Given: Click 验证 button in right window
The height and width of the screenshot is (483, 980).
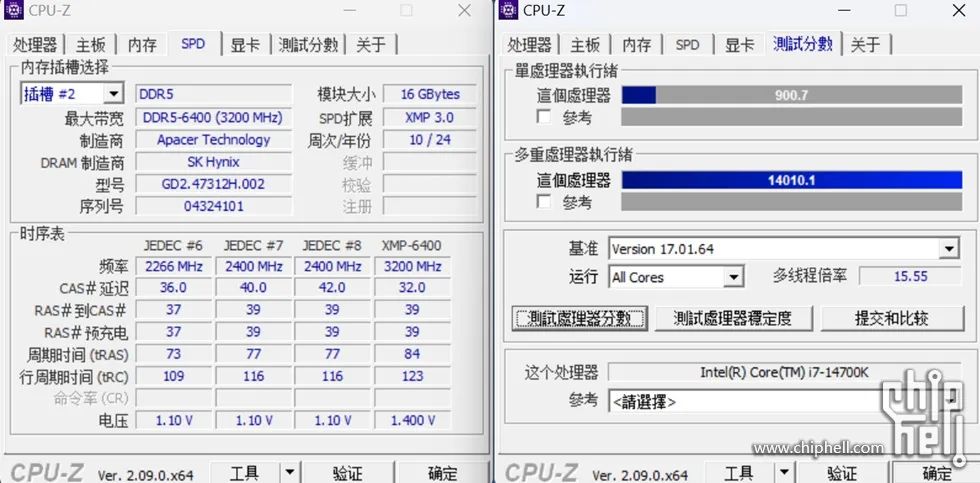Looking at the screenshot, I should 842,473.
